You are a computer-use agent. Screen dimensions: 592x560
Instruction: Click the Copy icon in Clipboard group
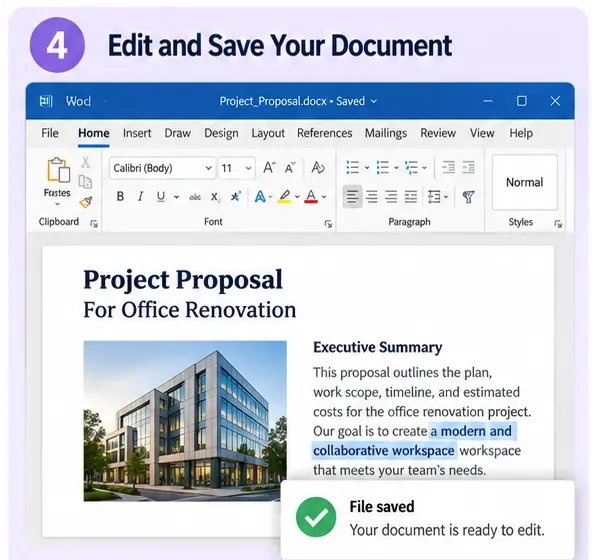(x=85, y=182)
